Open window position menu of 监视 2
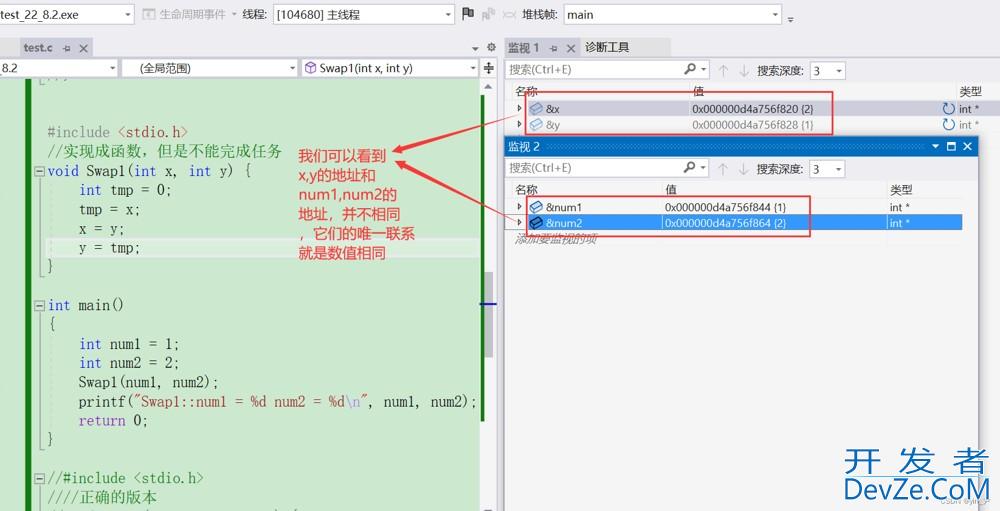 936,147
